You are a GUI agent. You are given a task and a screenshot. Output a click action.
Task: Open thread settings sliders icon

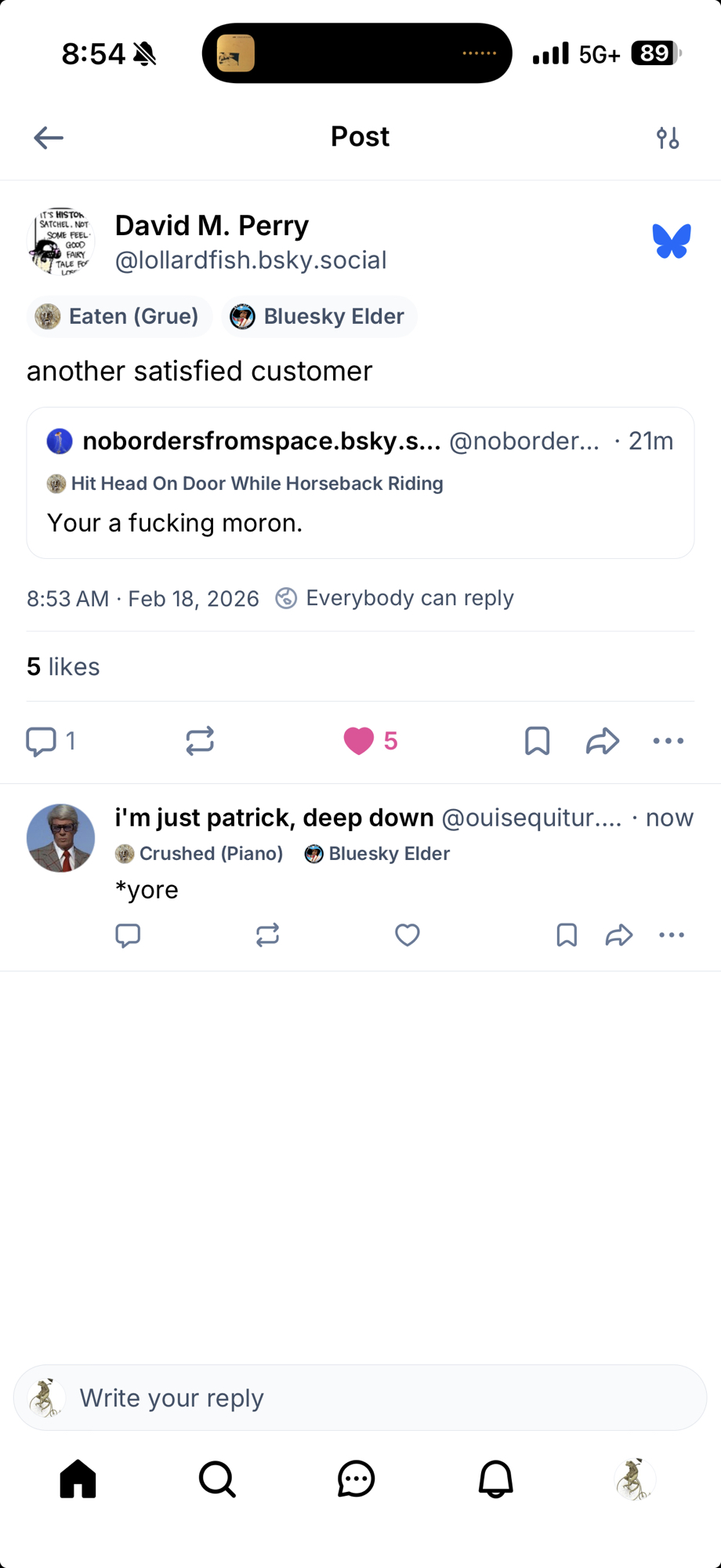coord(668,138)
